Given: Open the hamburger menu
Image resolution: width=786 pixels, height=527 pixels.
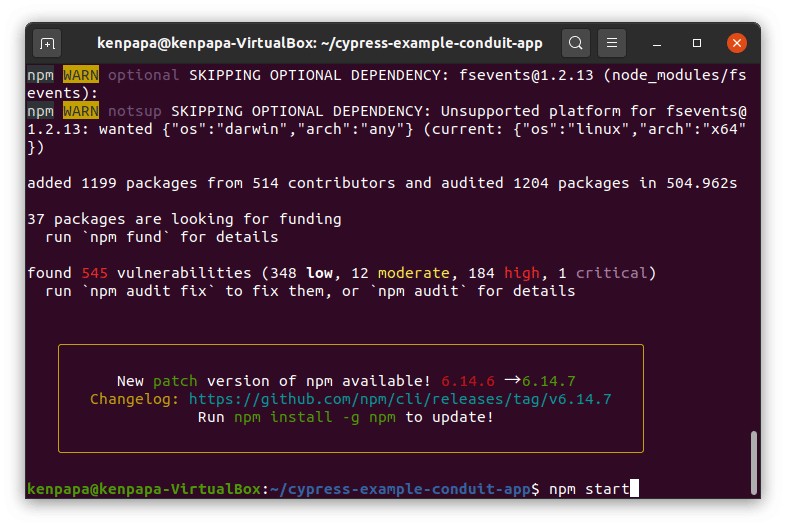Looking at the screenshot, I should [x=612, y=43].
